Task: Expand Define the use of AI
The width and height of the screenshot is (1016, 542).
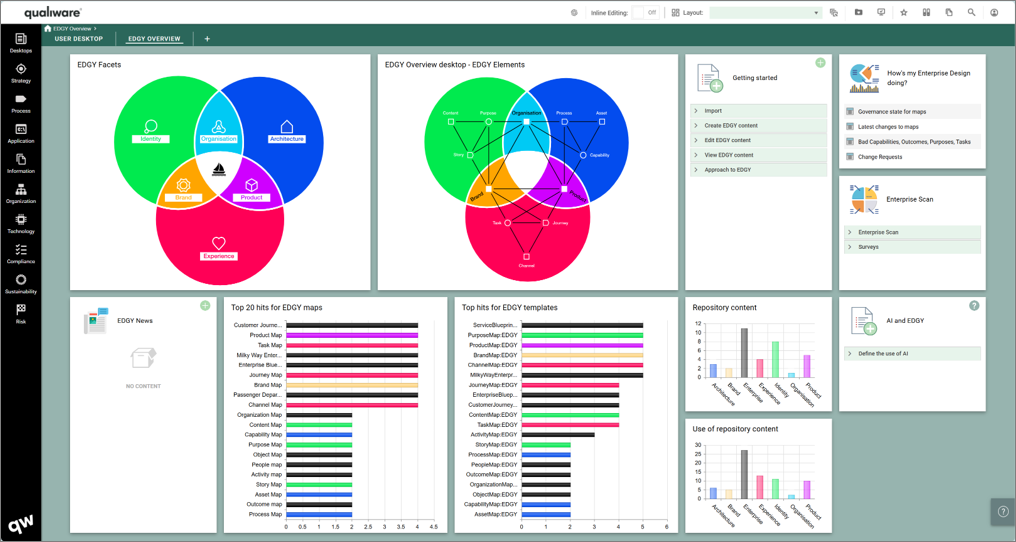Action: [x=912, y=353]
